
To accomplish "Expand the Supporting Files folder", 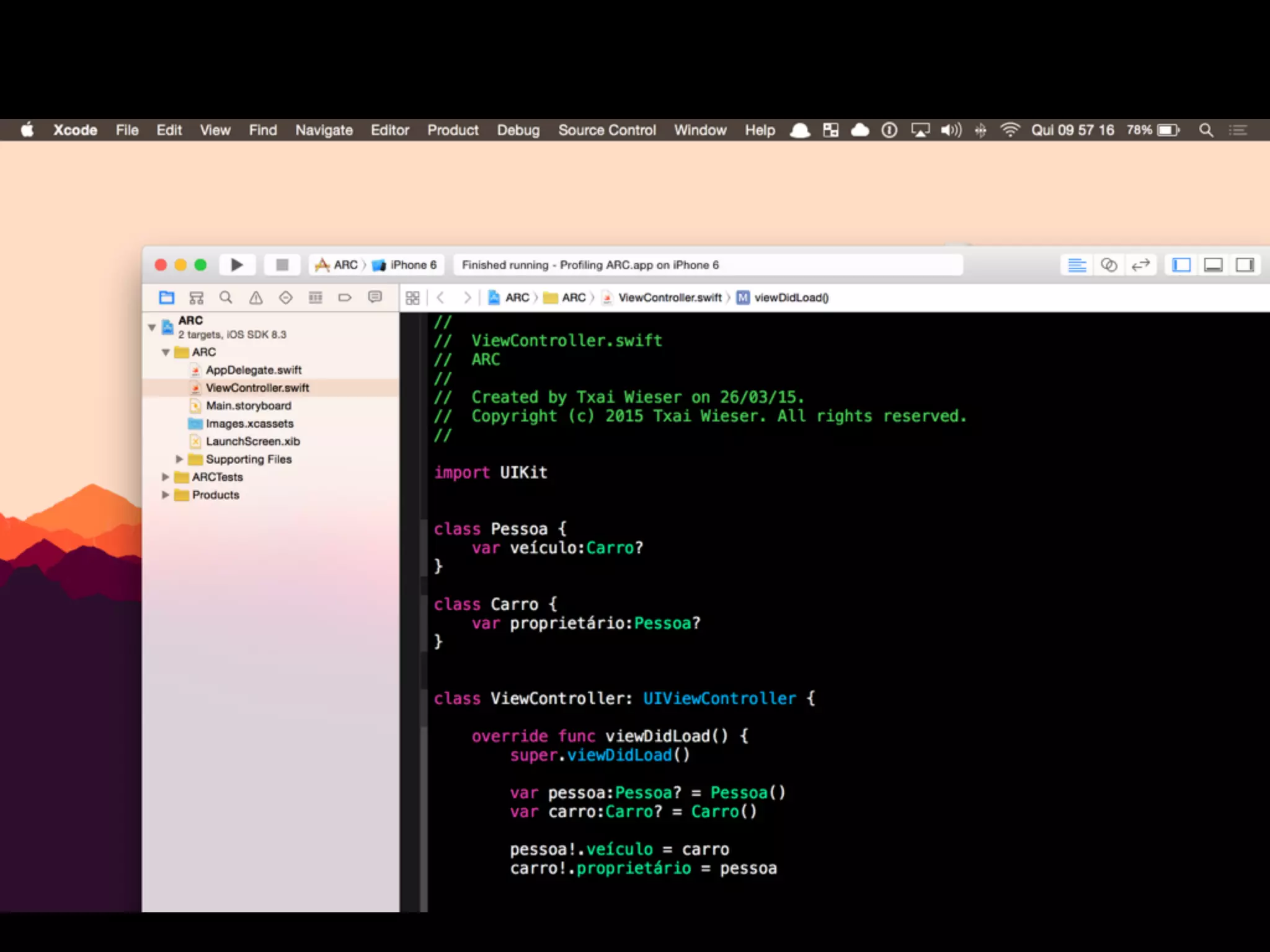I will 179,459.
